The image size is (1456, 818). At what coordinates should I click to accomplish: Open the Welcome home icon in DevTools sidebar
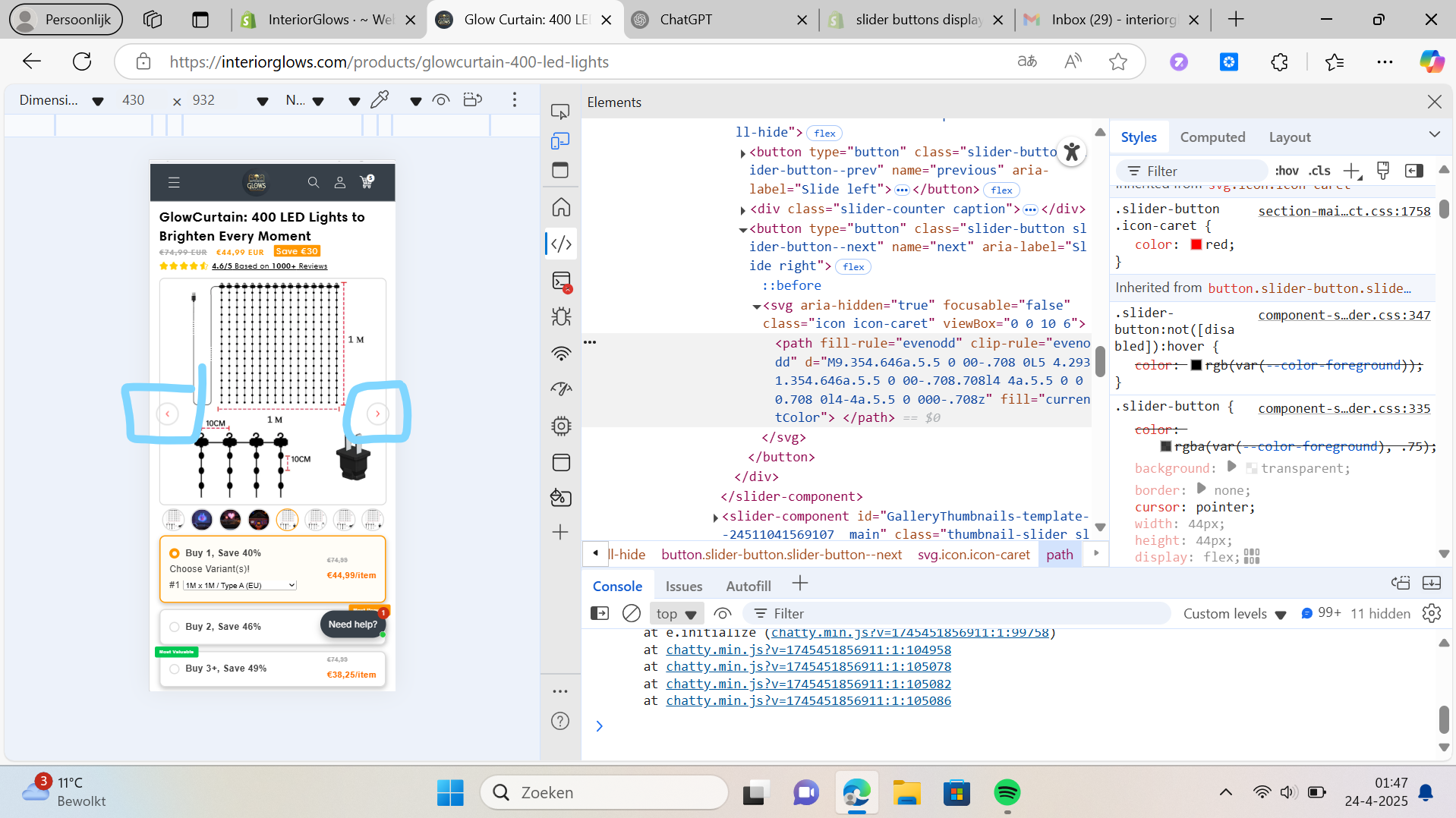click(561, 207)
